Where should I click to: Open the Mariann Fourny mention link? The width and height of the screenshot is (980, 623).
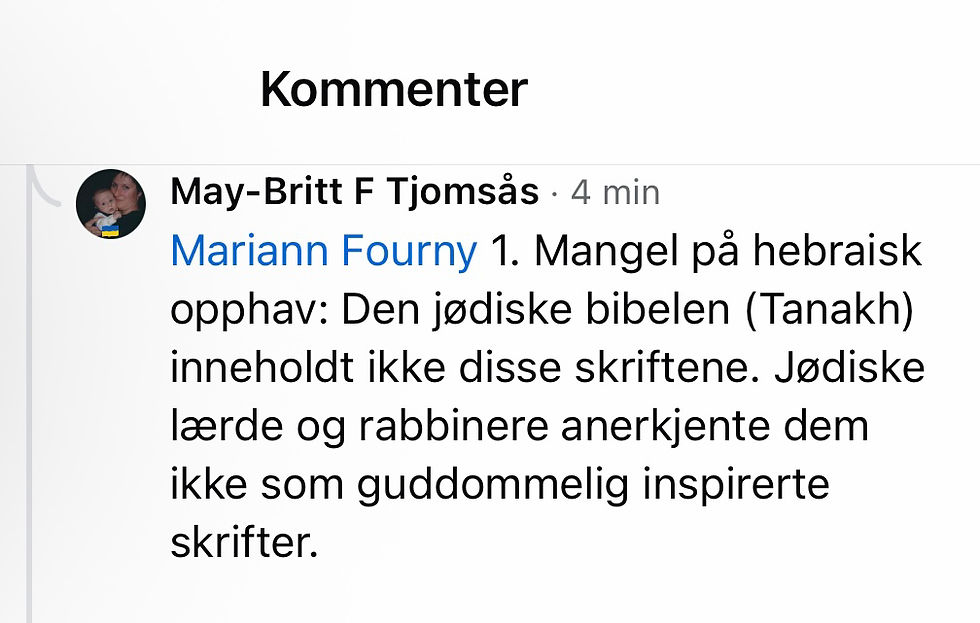324,251
